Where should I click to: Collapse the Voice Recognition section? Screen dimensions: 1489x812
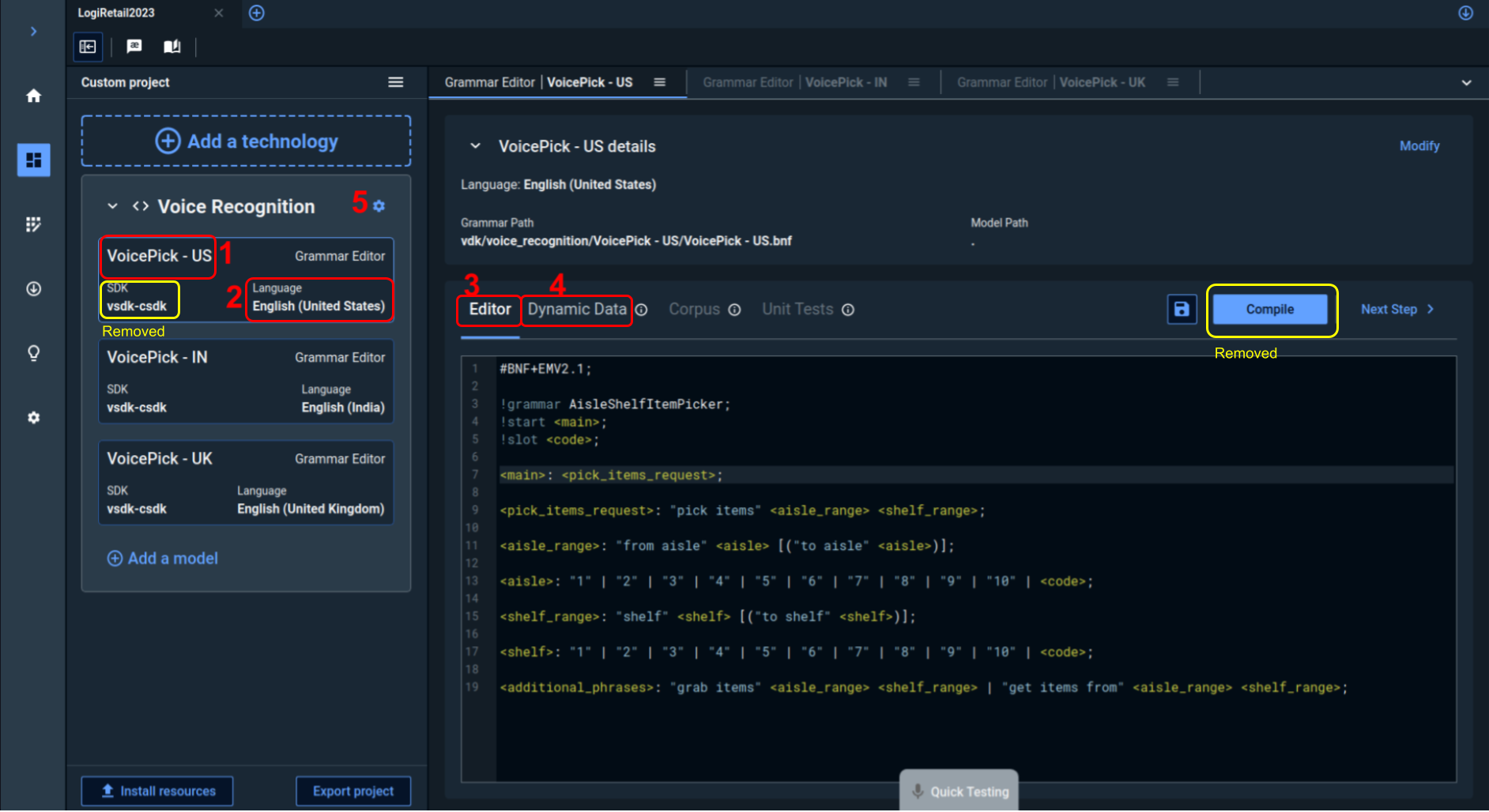(112, 206)
